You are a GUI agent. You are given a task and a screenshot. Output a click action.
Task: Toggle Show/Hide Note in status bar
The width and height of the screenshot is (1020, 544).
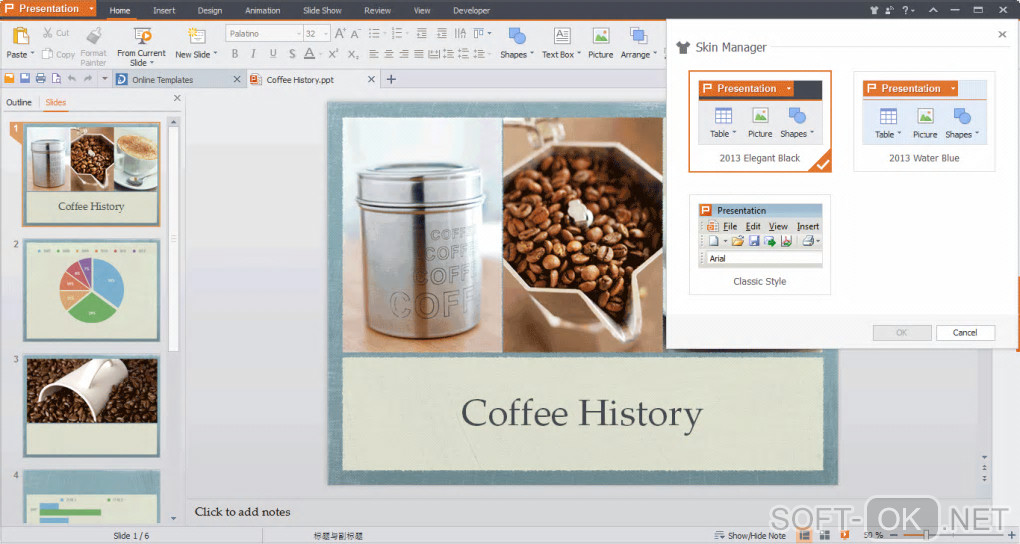pyautogui.click(x=751, y=536)
